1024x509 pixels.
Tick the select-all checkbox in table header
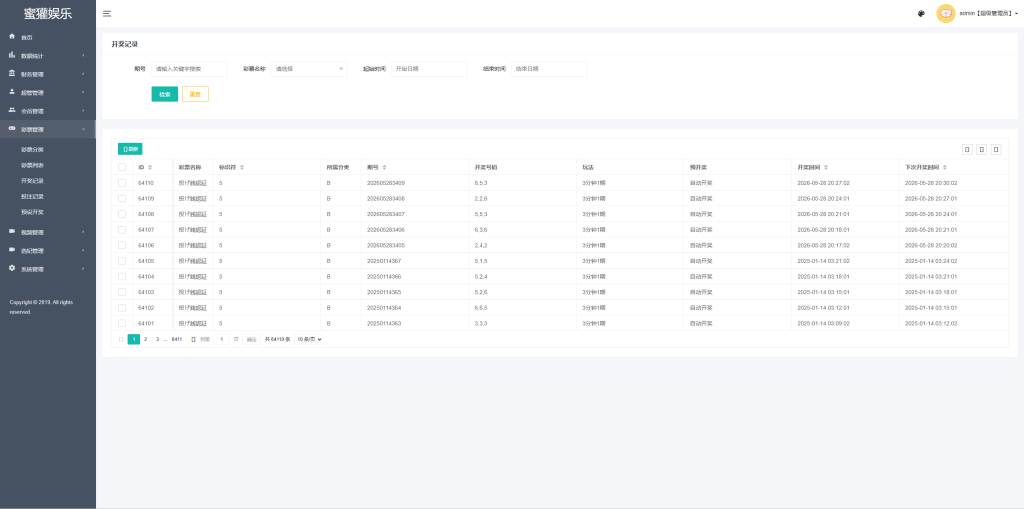pos(121,167)
